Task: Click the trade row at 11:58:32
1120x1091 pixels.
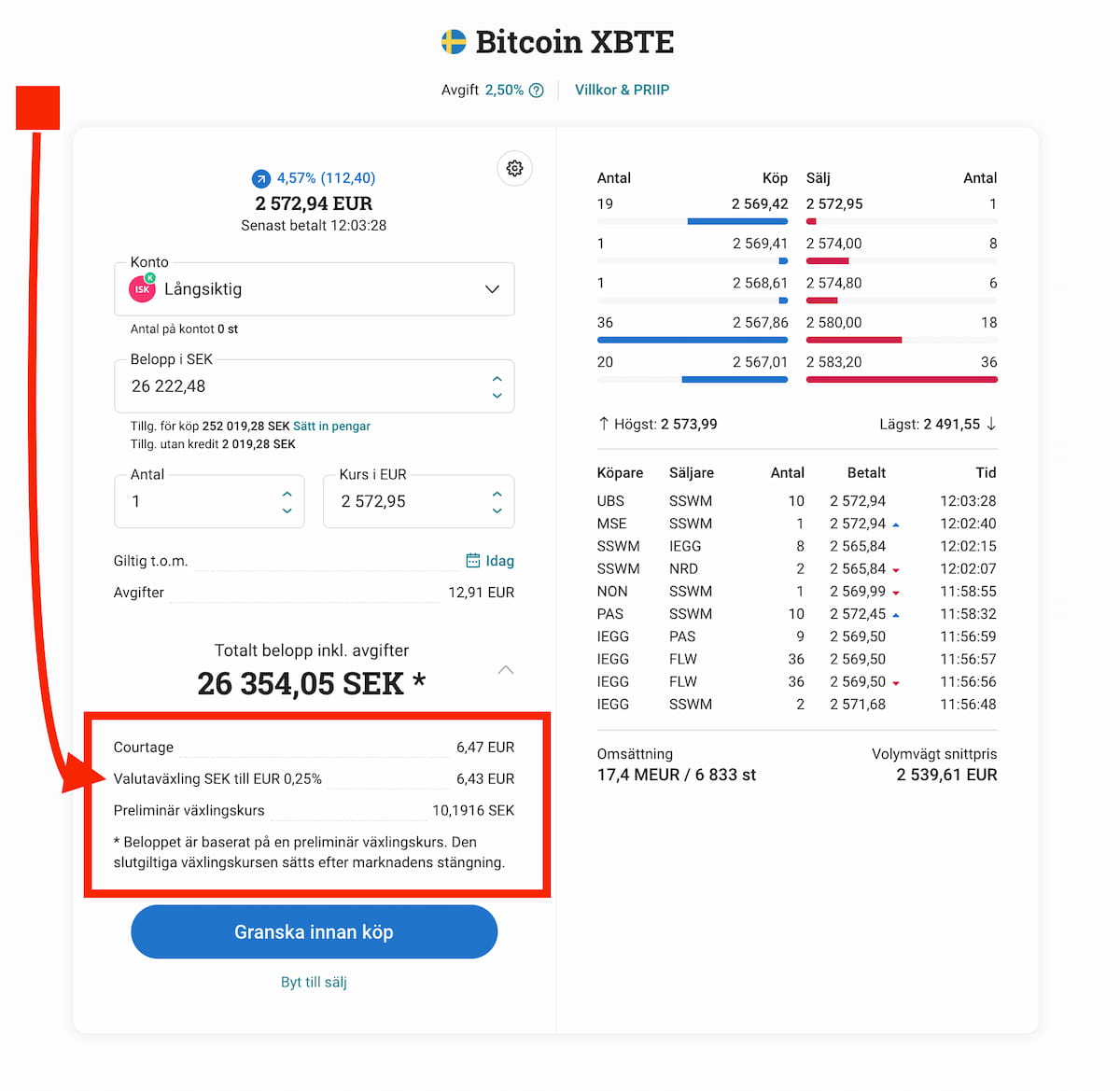Action: coord(797,614)
